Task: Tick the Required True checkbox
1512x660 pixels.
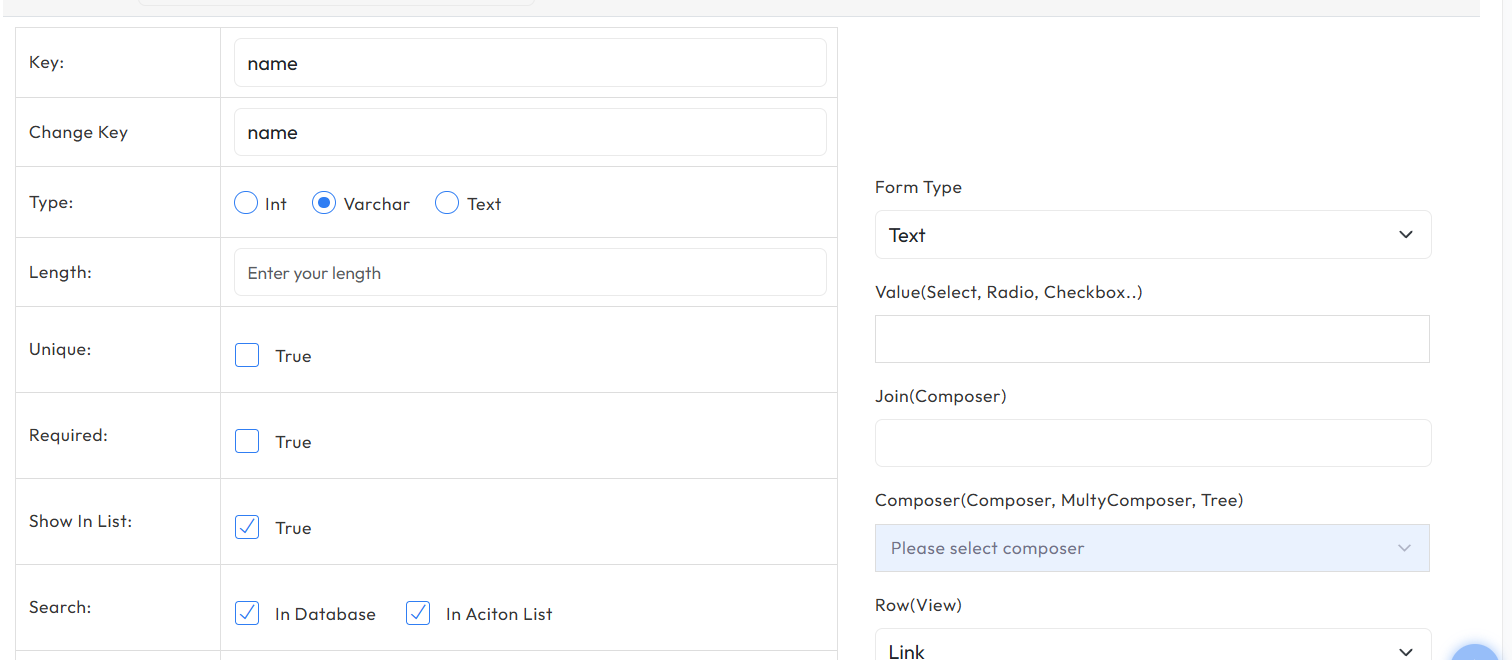Action: [x=247, y=442]
